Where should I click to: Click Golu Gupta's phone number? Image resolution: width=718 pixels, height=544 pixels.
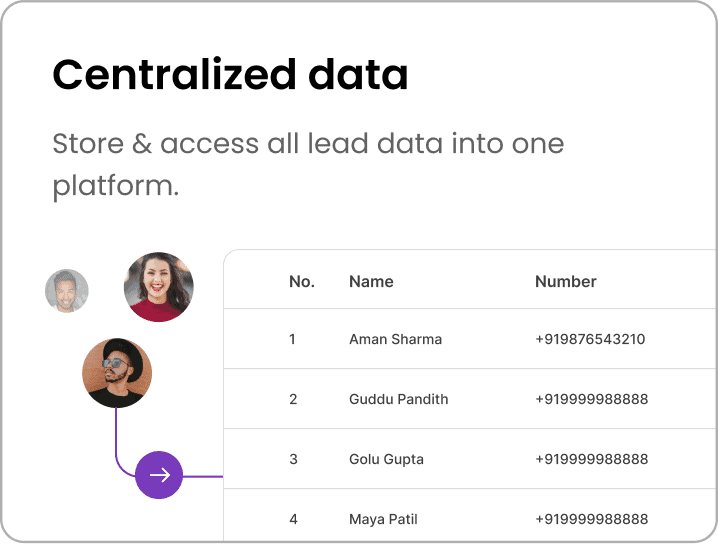pyautogui.click(x=592, y=459)
